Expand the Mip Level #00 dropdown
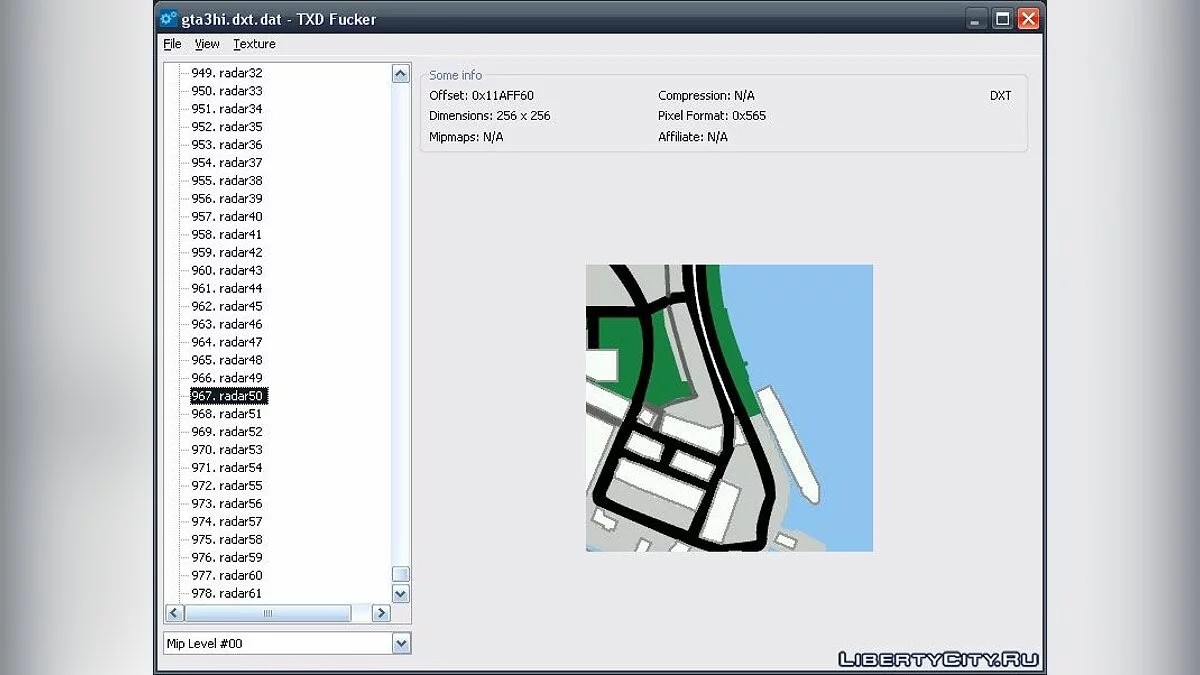Image resolution: width=1200 pixels, height=675 pixels. point(401,644)
